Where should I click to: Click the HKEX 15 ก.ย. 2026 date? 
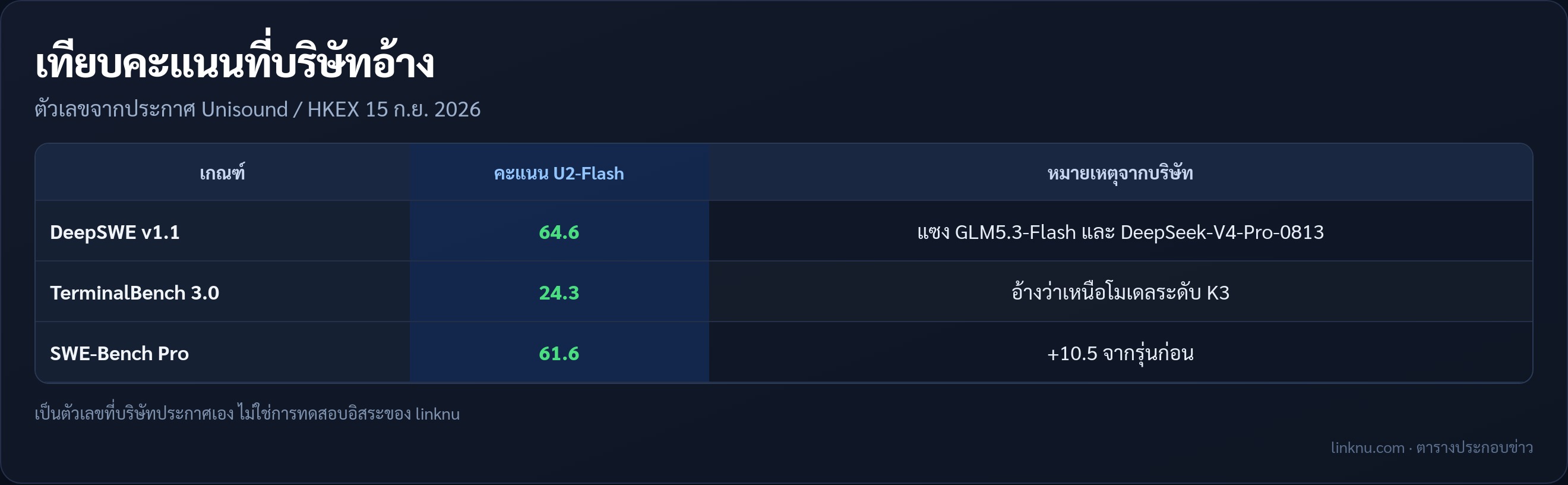coord(394,109)
